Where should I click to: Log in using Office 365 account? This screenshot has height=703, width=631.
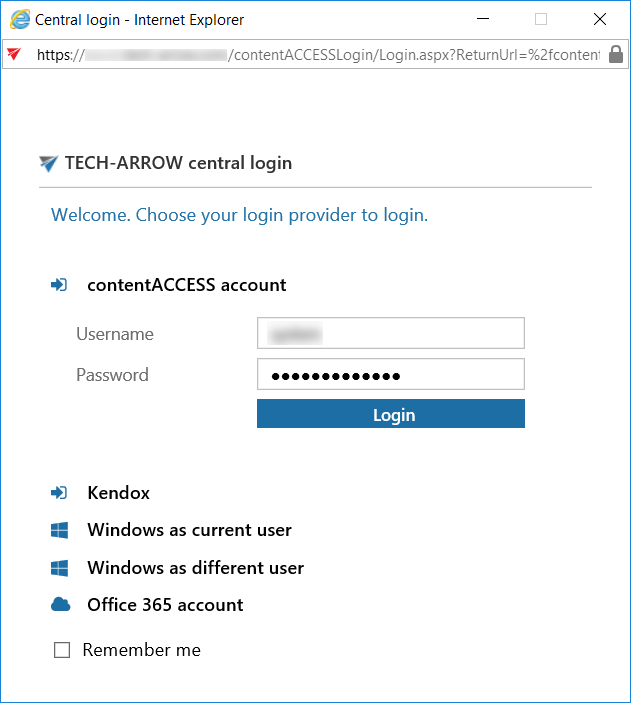click(165, 605)
